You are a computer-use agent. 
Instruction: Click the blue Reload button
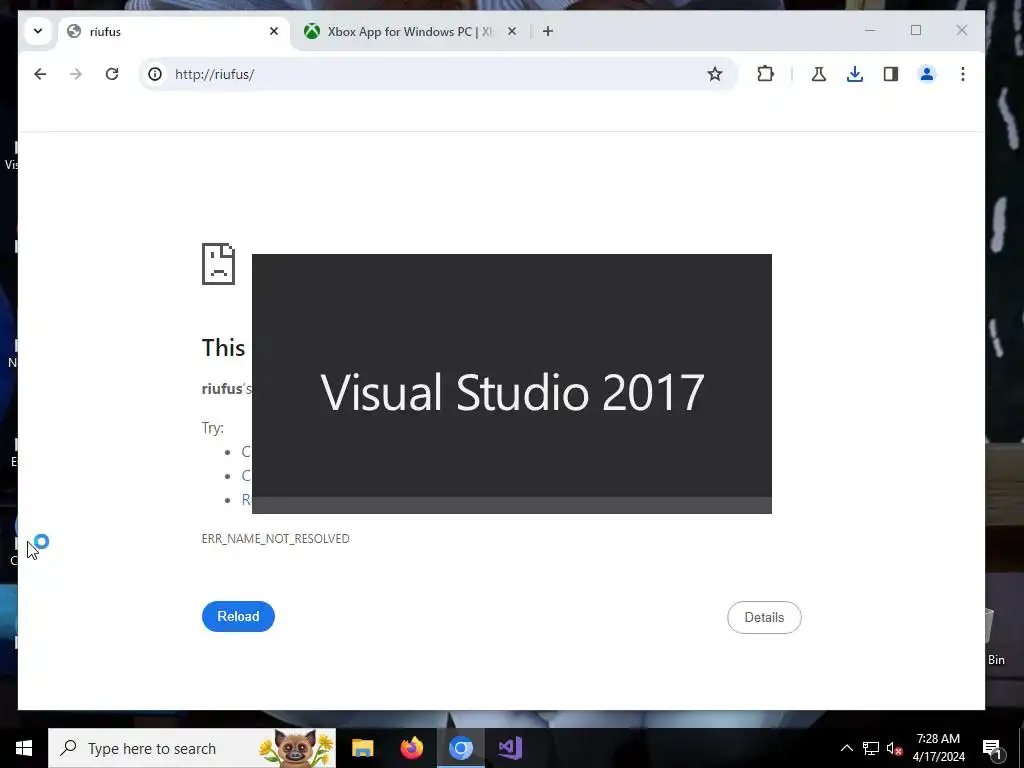[238, 616]
